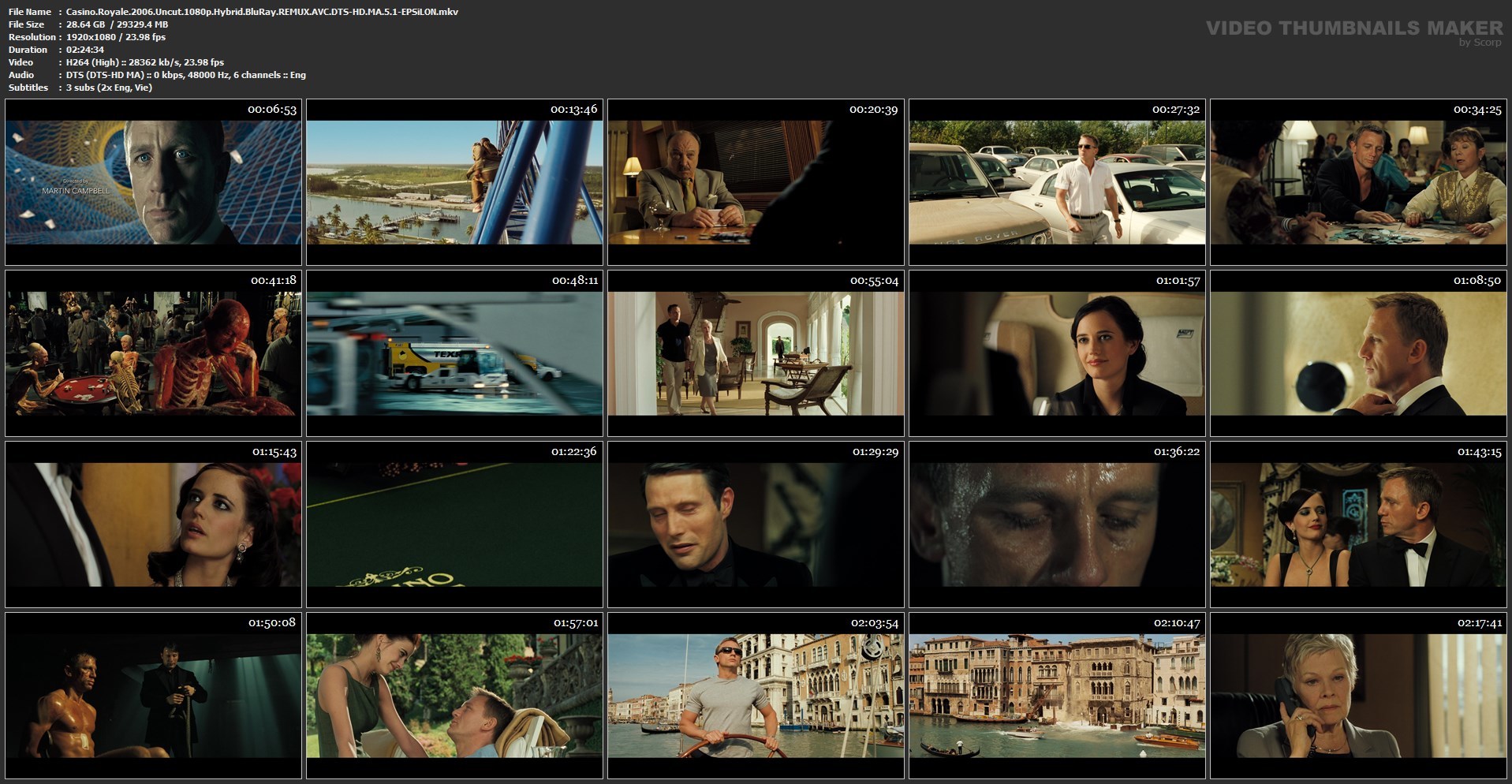Select the frame stamped 00:41:18
Image resolution: width=1512 pixels, height=784 pixels.
153,353
